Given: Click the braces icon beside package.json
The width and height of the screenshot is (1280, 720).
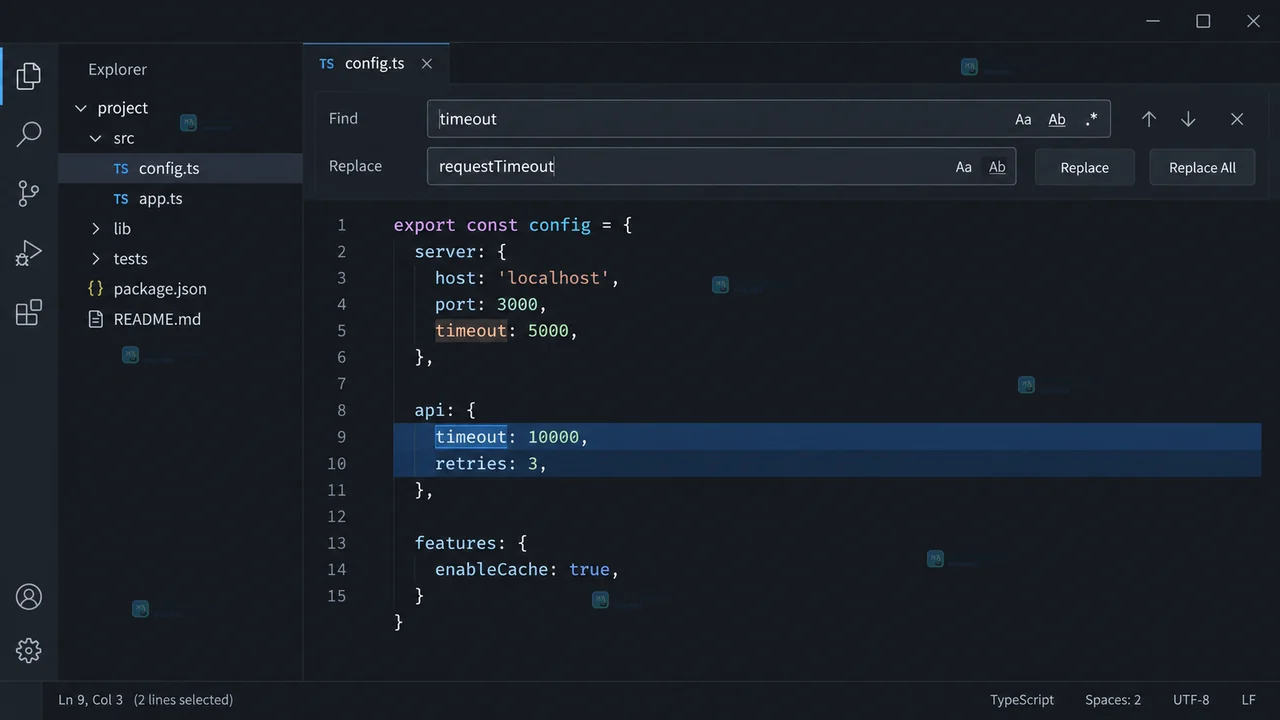Looking at the screenshot, I should [x=96, y=288].
